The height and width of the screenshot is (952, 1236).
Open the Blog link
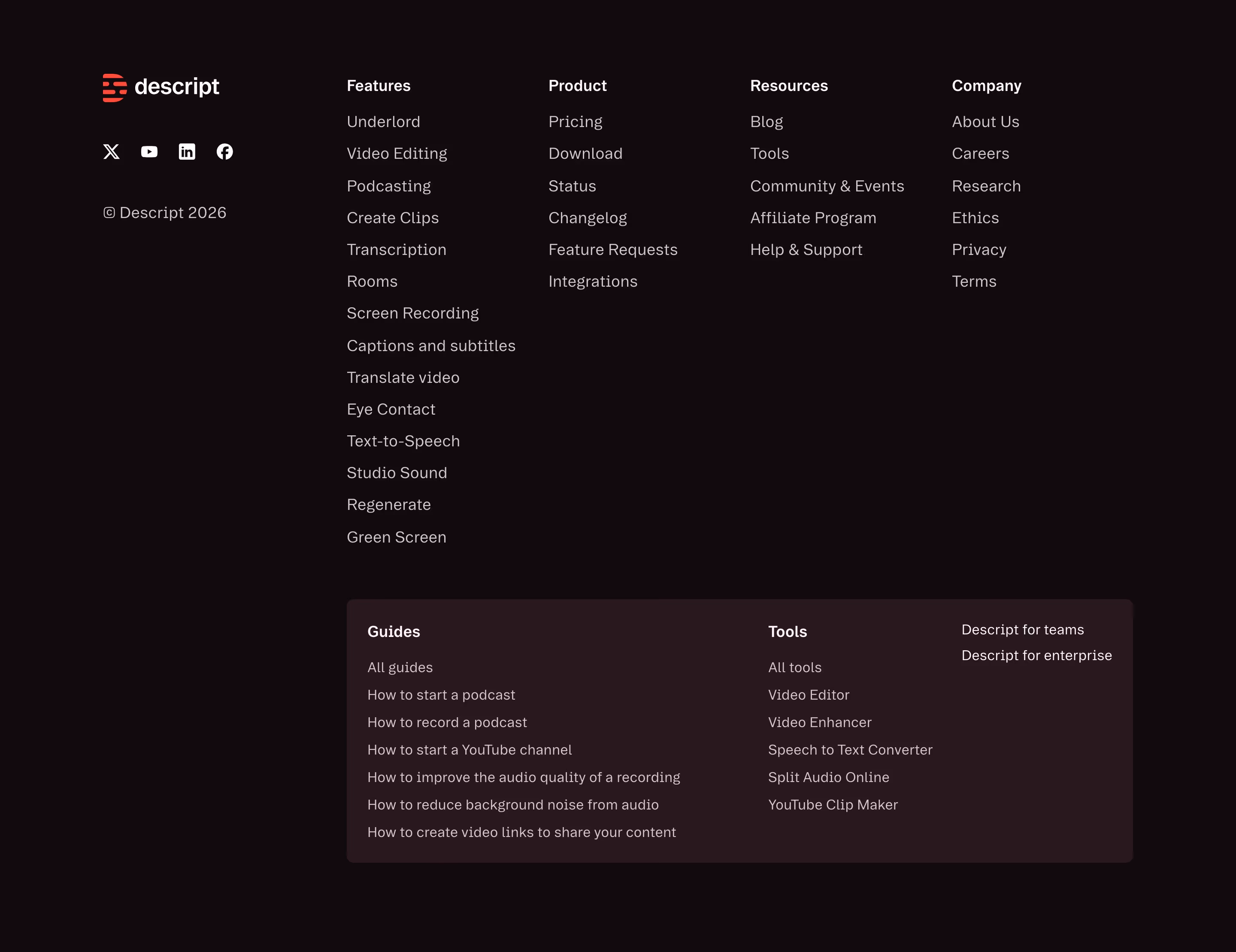[767, 122]
